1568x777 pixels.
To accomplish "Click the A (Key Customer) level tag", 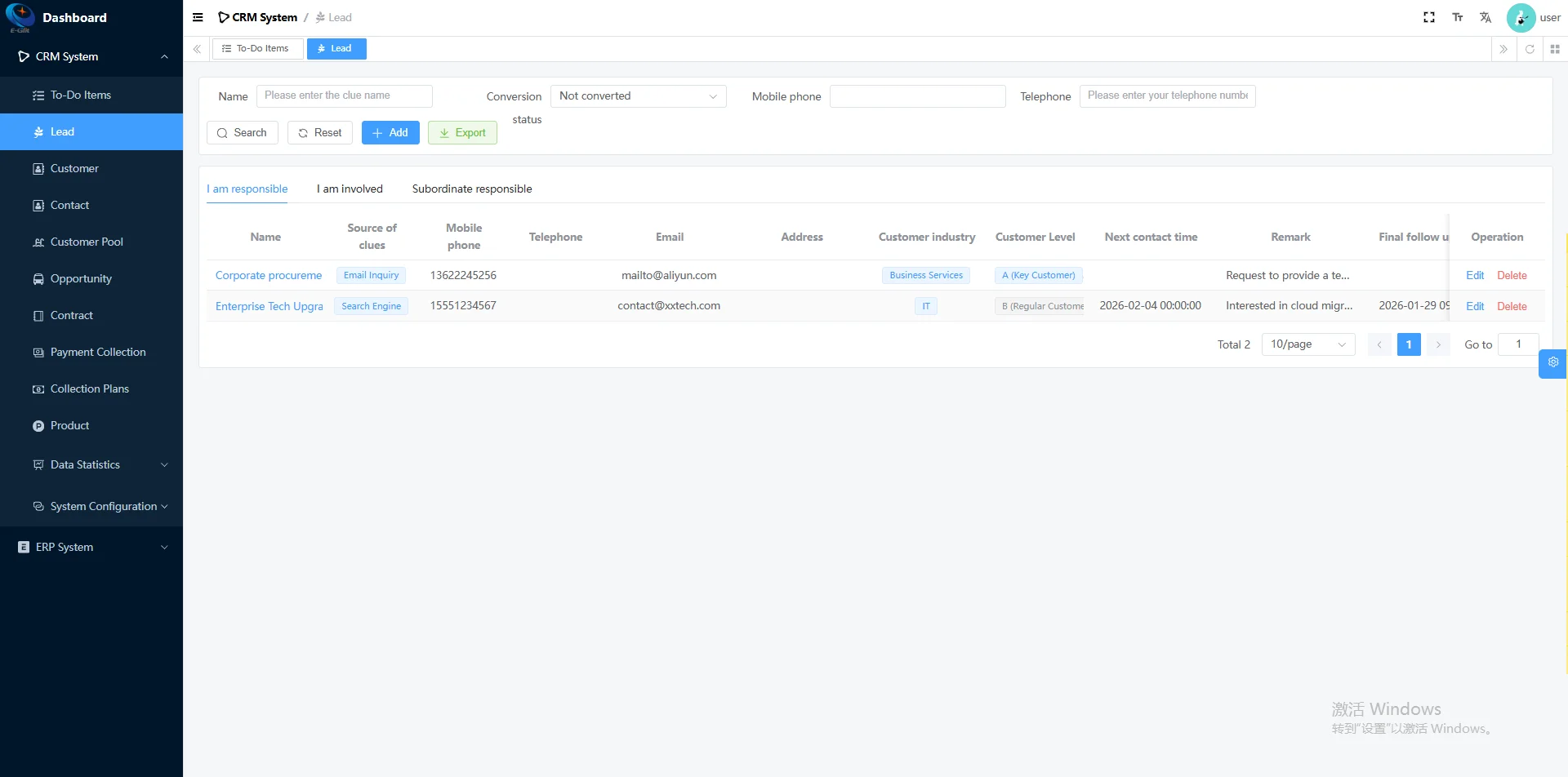I will click(1039, 275).
